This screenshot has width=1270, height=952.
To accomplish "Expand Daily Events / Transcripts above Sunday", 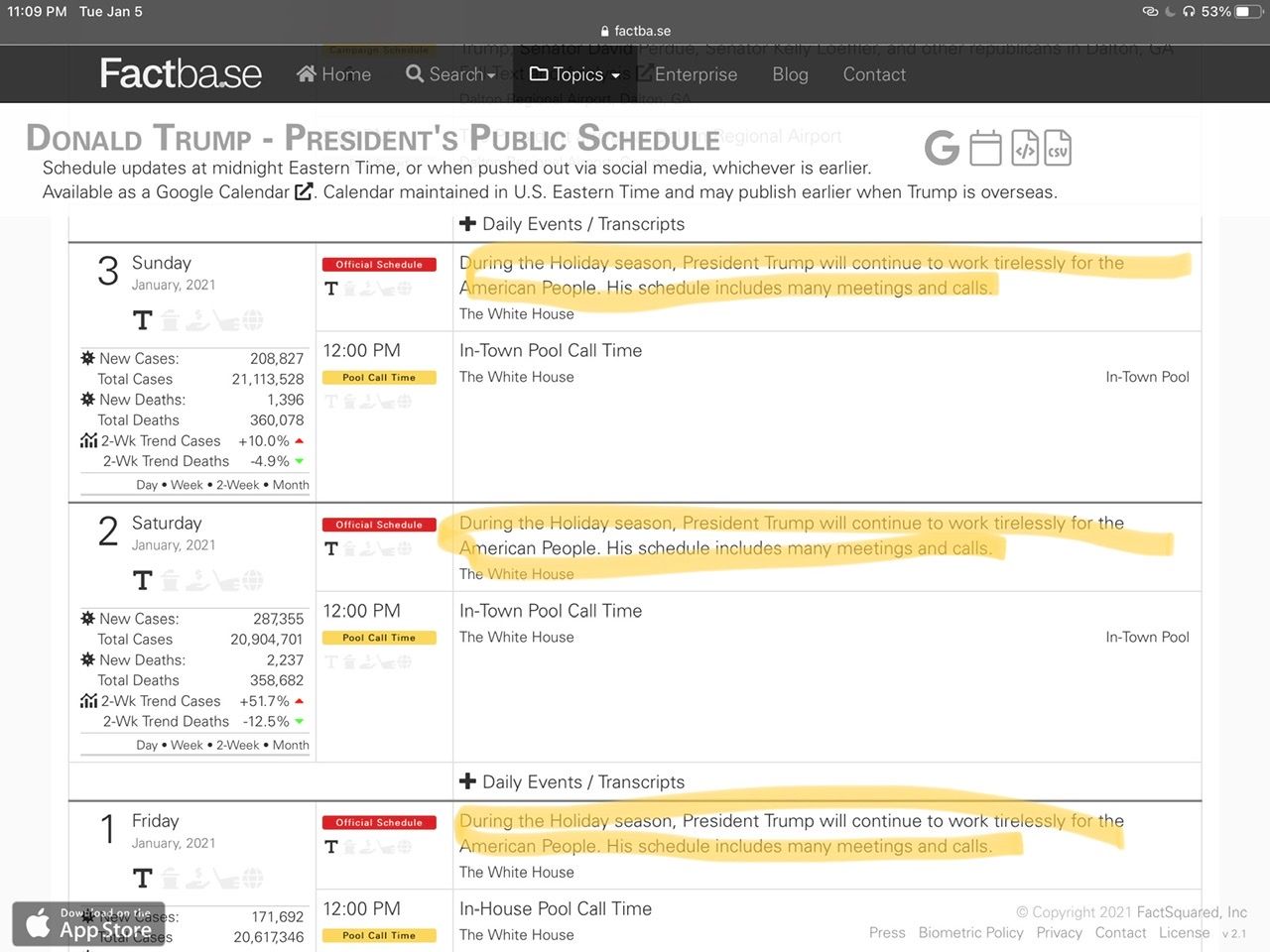I will tap(571, 224).
